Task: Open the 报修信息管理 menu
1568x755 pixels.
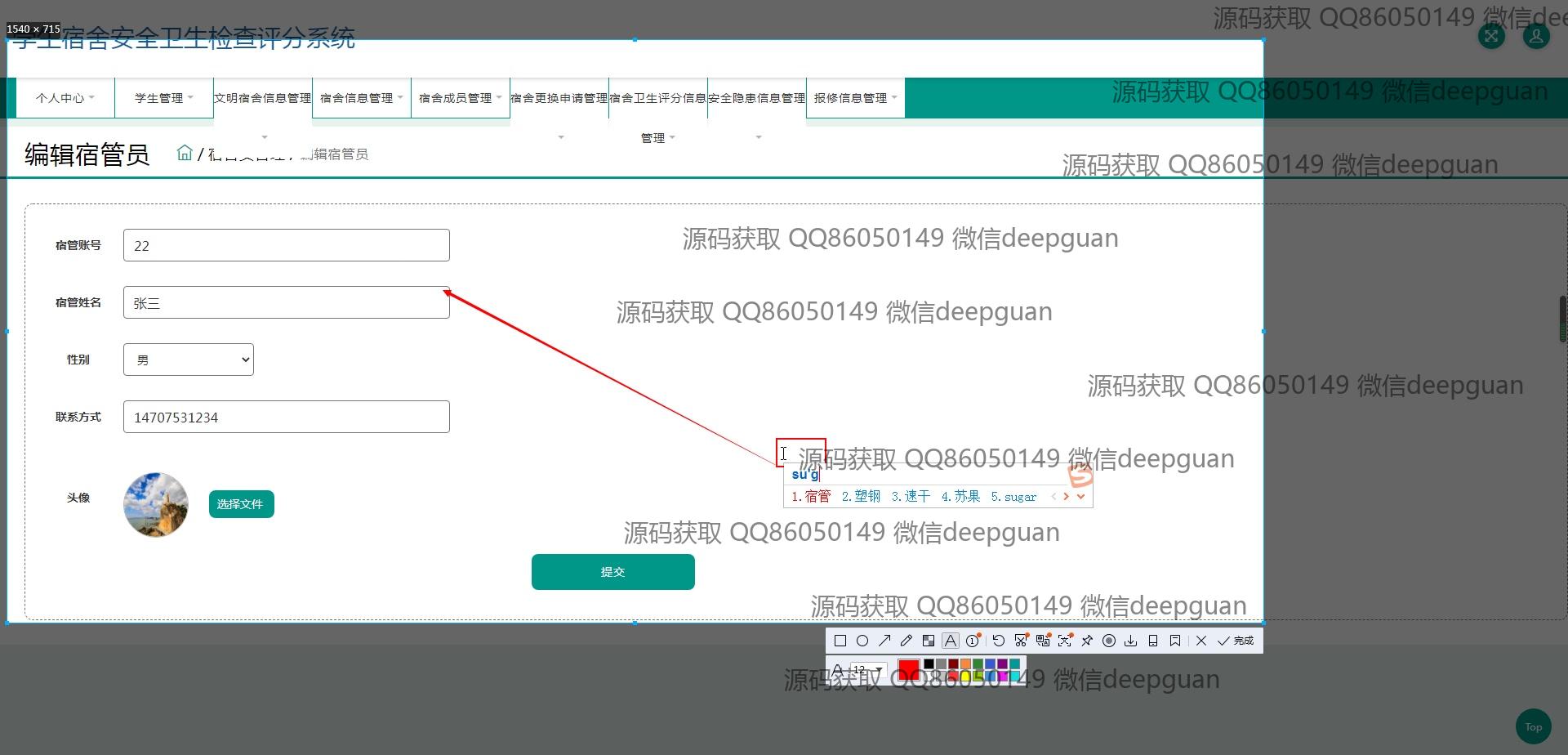Action: click(x=856, y=98)
